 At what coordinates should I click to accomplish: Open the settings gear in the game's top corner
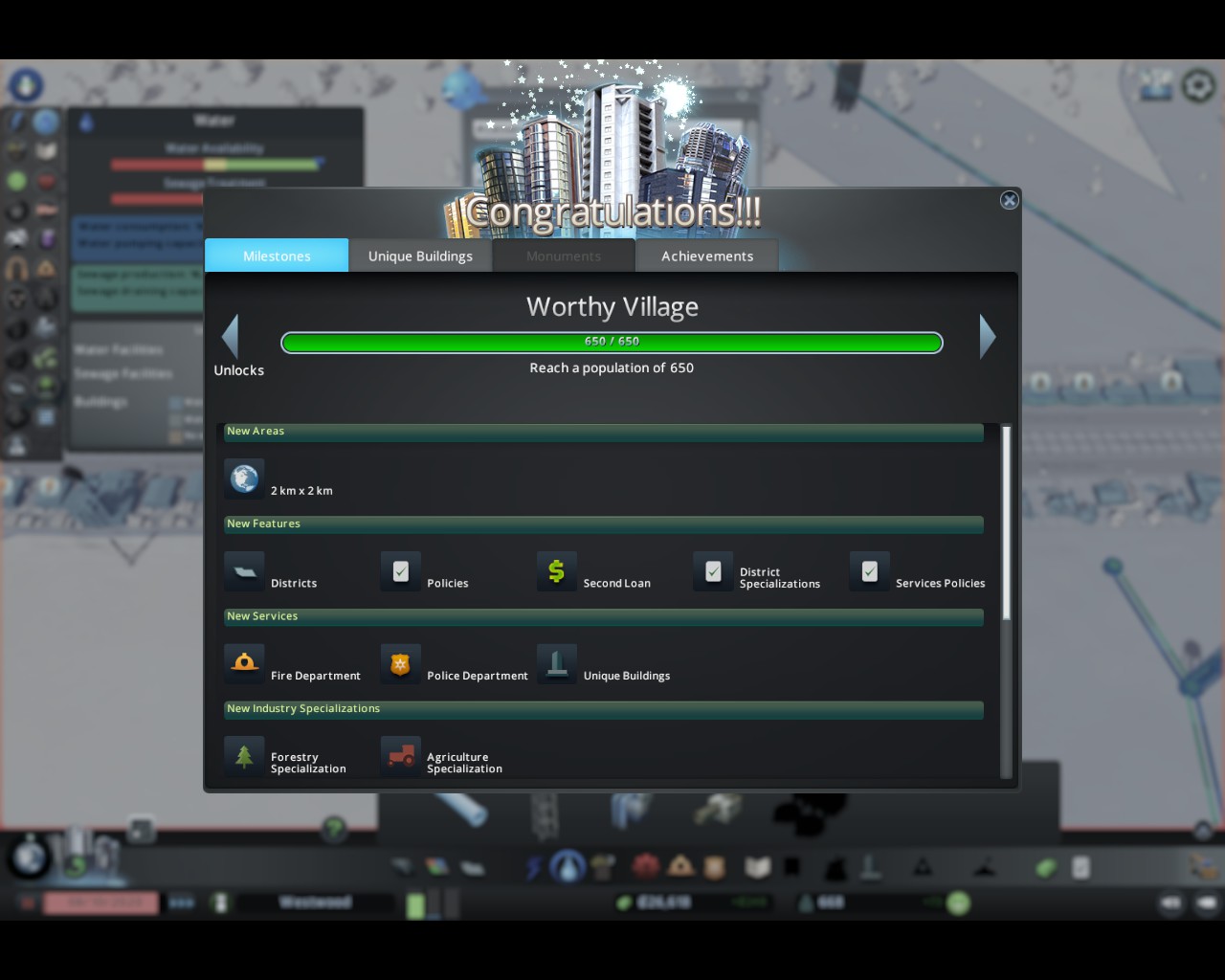point(1198,85)
